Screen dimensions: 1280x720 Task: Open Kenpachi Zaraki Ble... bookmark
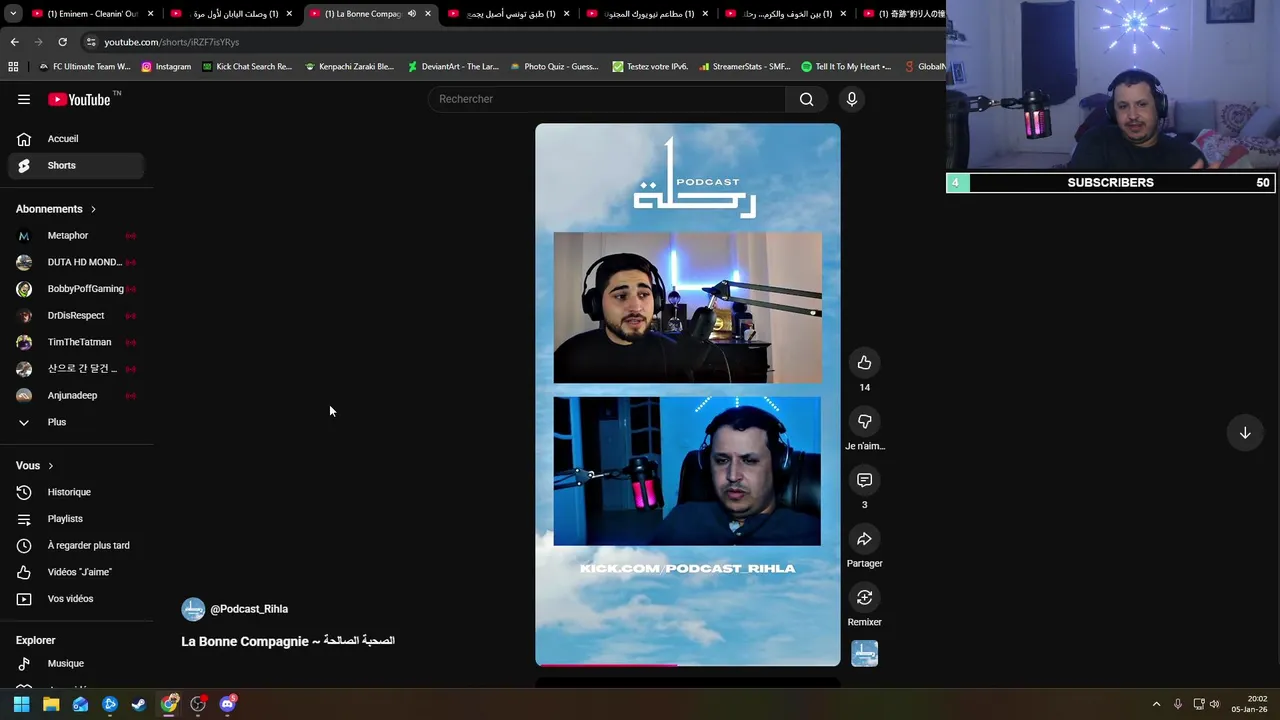[350, 67]
